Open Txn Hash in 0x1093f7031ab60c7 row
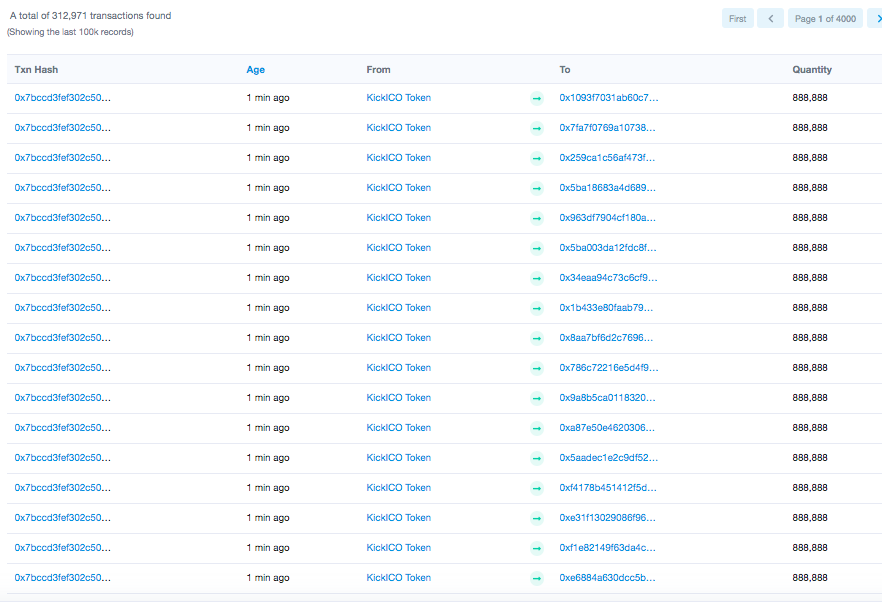The width and height of the screenshot is (882, 602). (62, 97)
